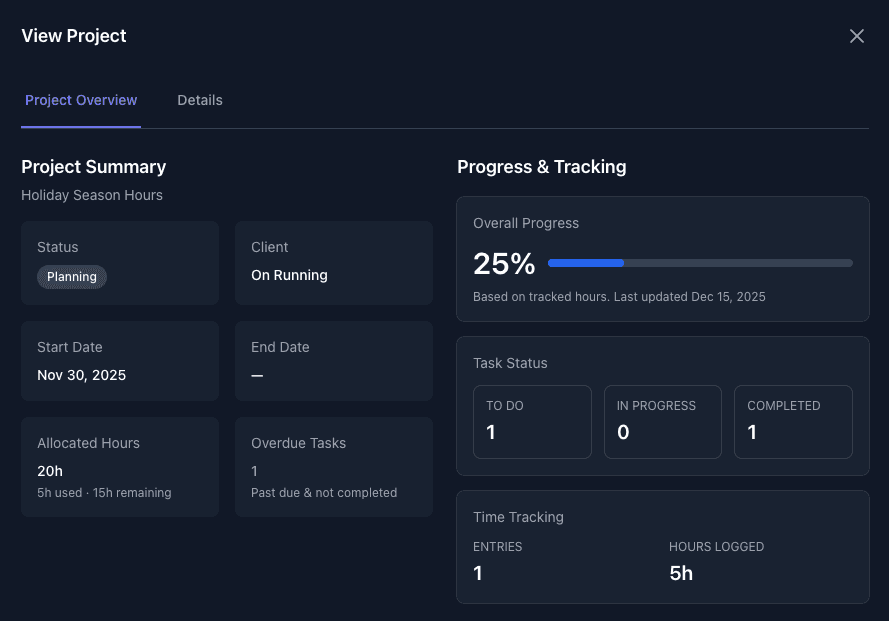Select the empty End Date field
This screenshot has width=889, height=621.
pos(333,361)
